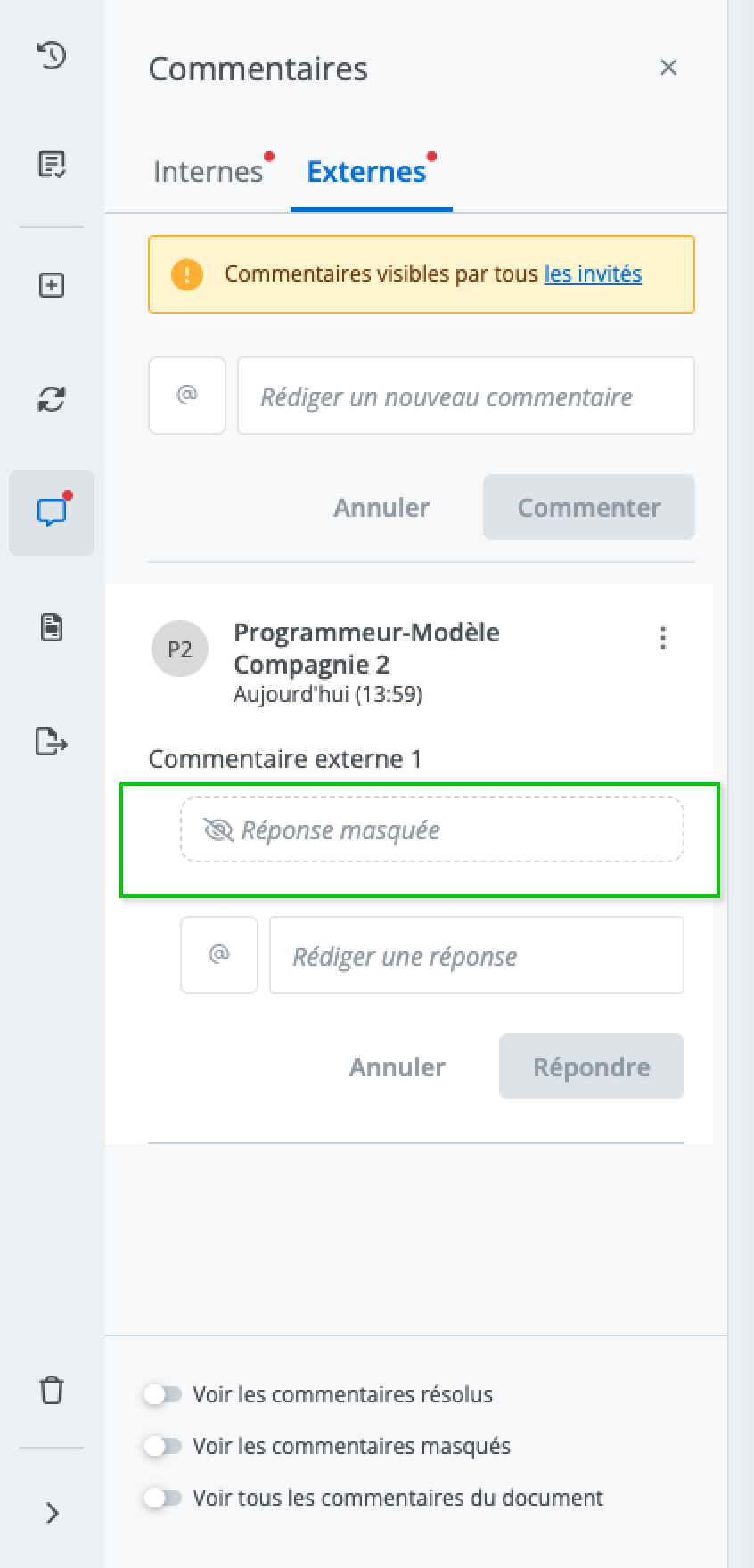Screen dimensions: 754x1568
Task: Open the comments bubble icon
Action: (x=52, y=512)
